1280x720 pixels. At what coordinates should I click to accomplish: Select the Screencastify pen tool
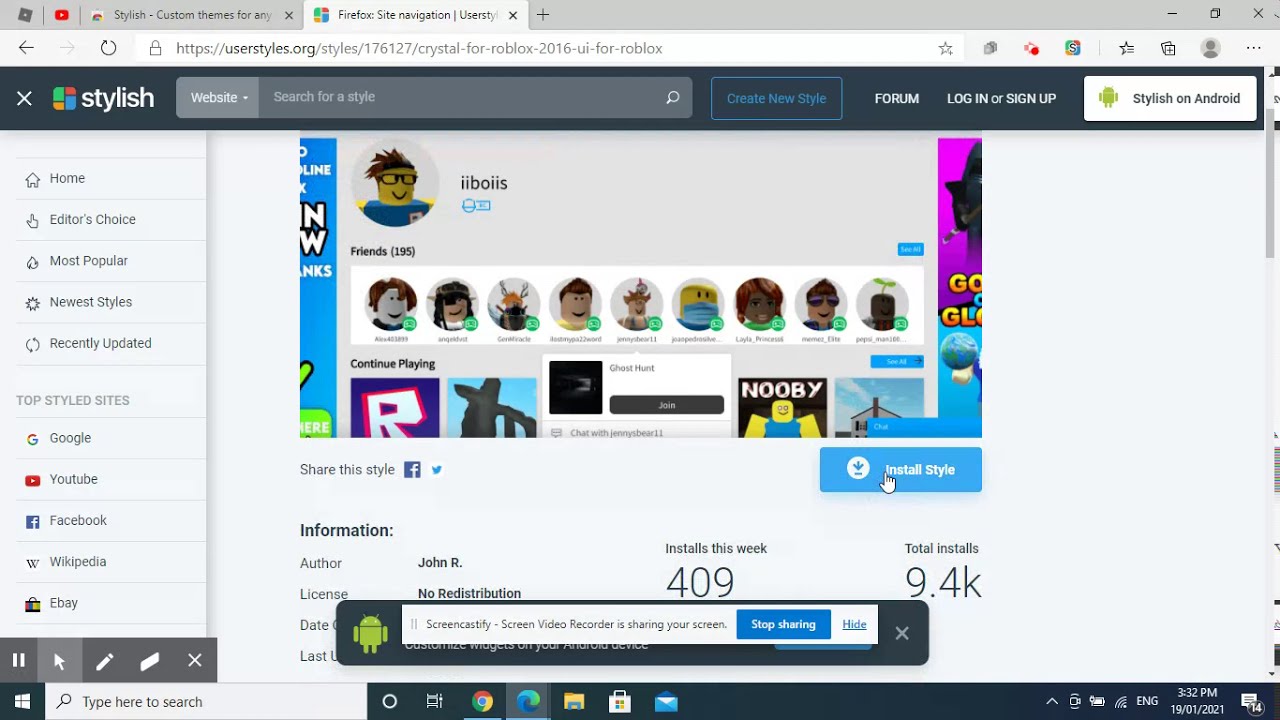[104, 661]
